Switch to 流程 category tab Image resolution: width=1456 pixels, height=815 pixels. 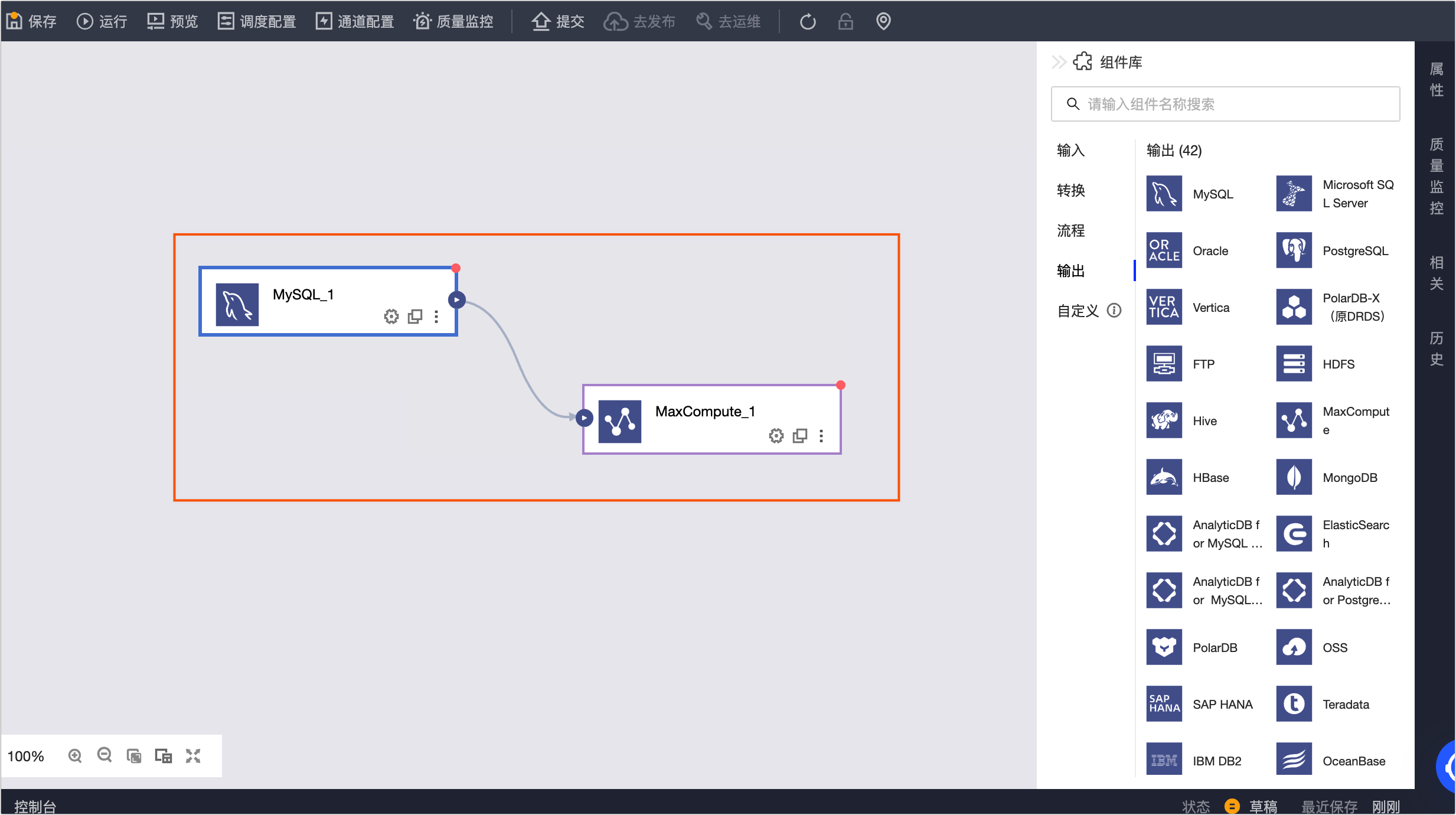pos(1070,231)
